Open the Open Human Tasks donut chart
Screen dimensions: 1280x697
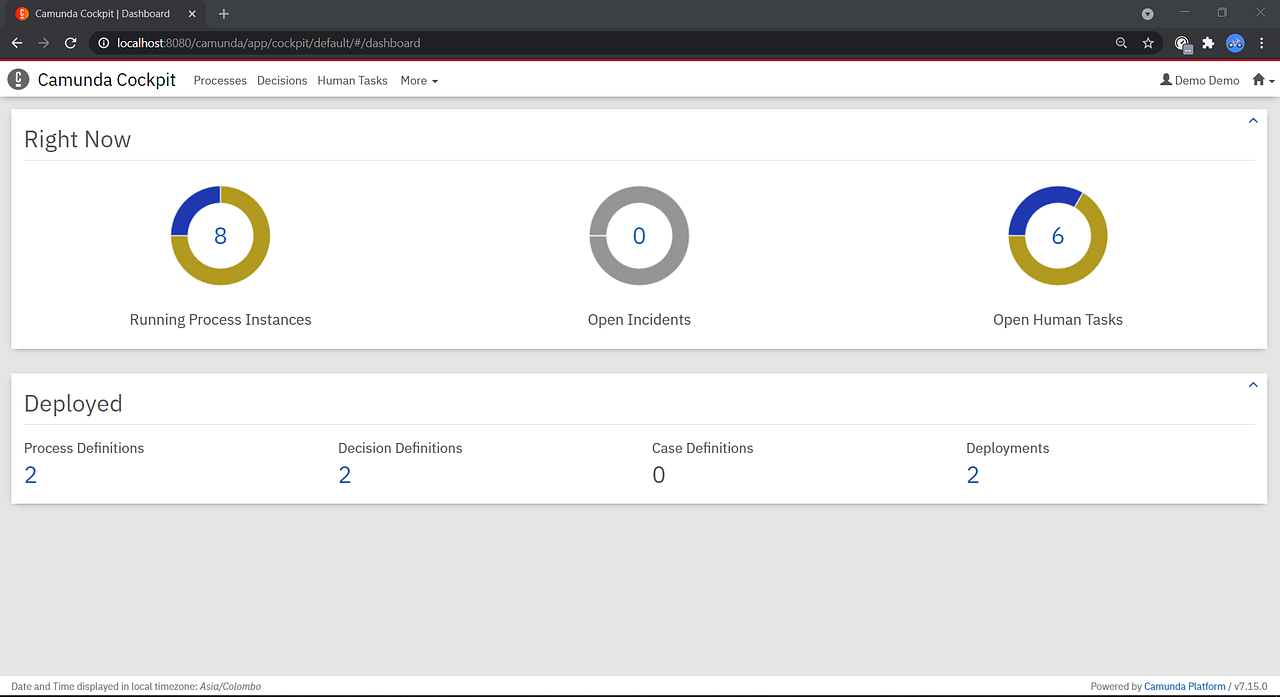pos(1057,235)
